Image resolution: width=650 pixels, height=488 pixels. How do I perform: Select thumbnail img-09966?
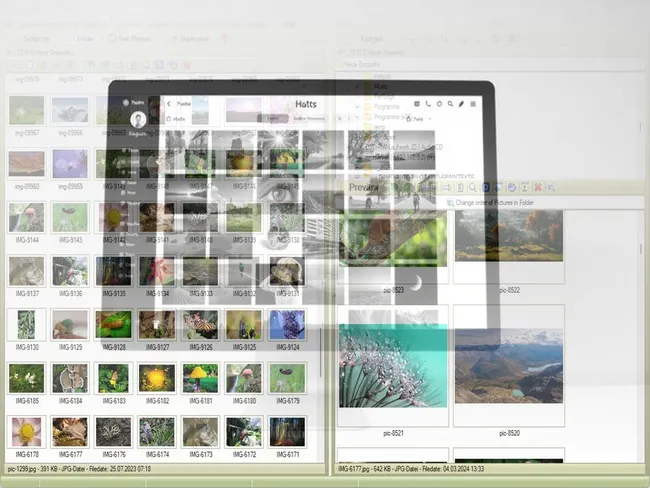pos(70,110)
